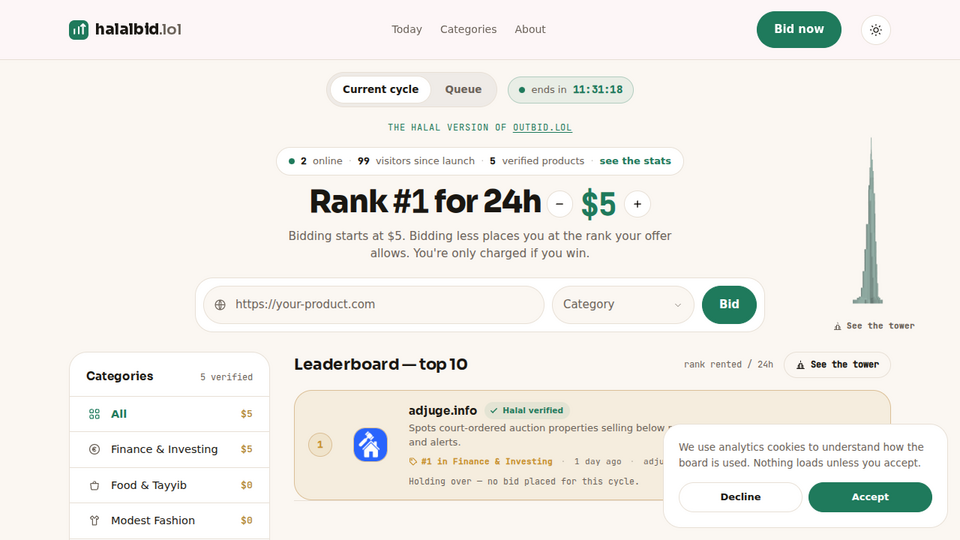Decline analytics cookies
Viewport: 960px width, 540px height.
tap(740, 497)
